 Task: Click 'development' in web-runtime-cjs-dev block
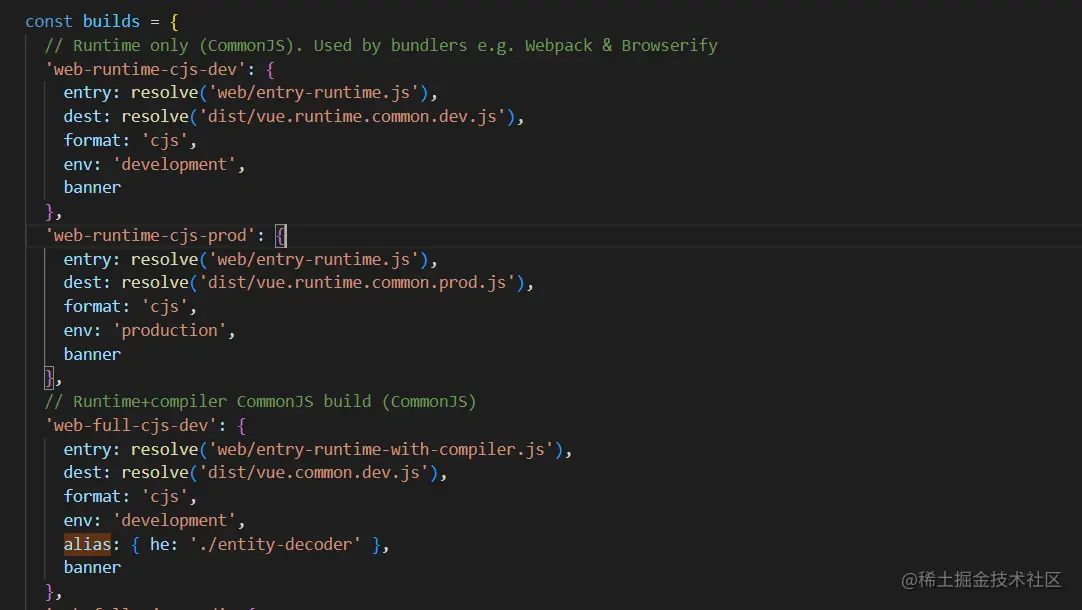pos(174,164)
